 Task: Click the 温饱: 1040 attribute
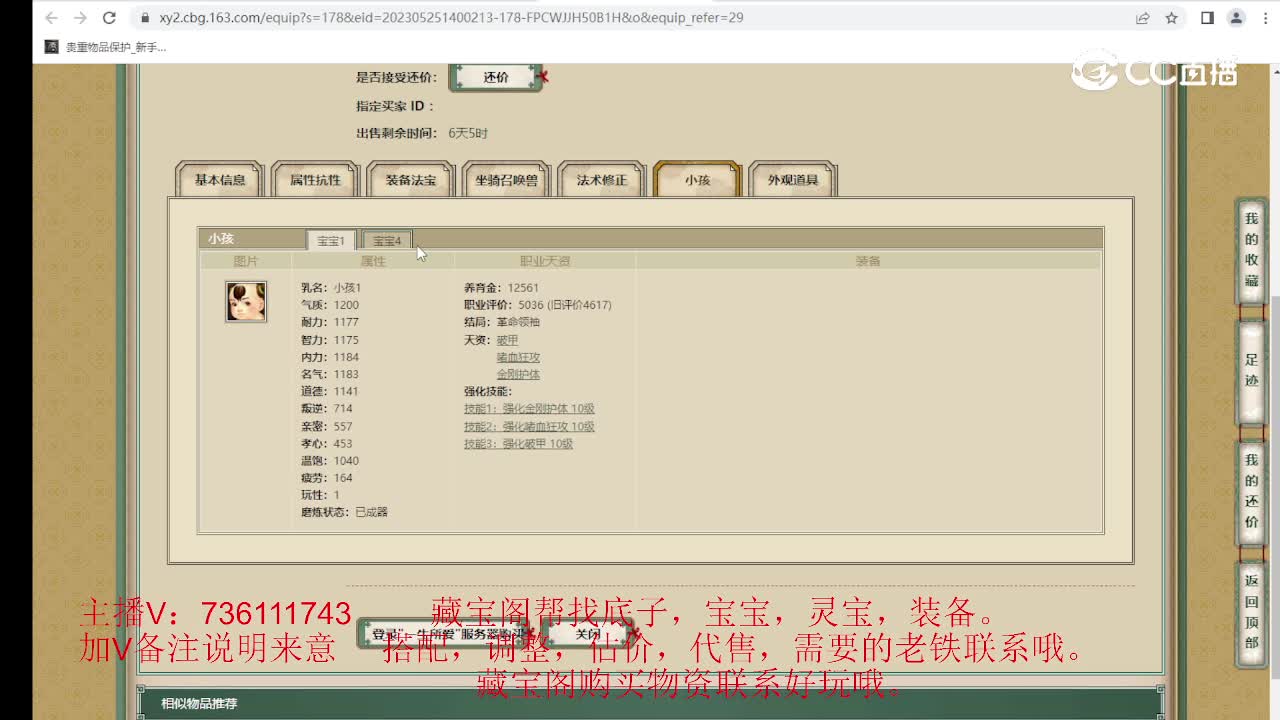pyautogui.click(x=330, y=461)
